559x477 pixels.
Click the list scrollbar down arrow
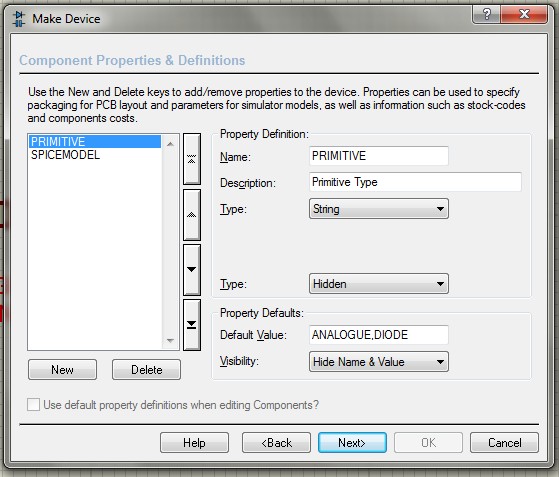point(170,340)
